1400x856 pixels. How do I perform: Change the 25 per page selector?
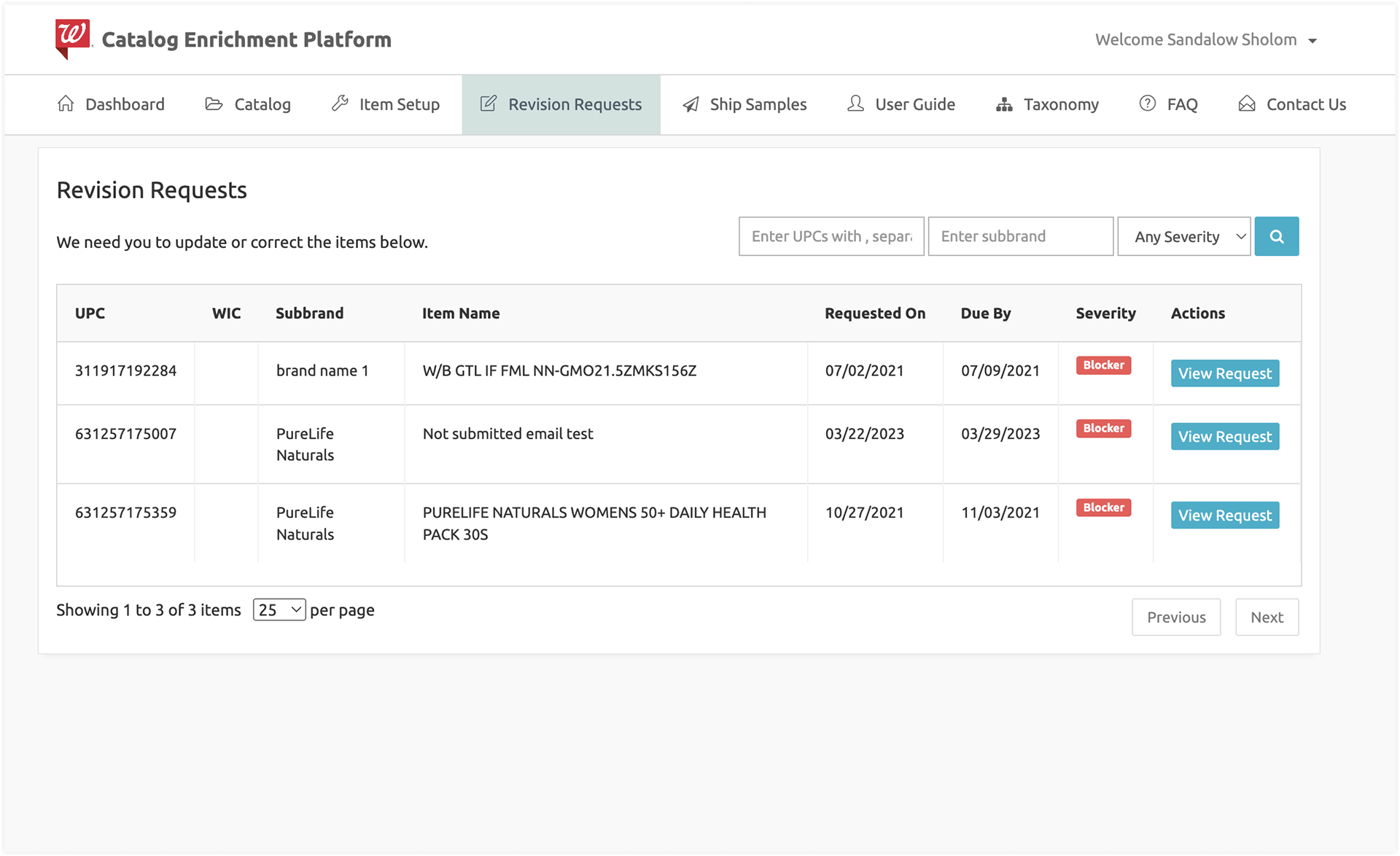(x=279, y=610)
